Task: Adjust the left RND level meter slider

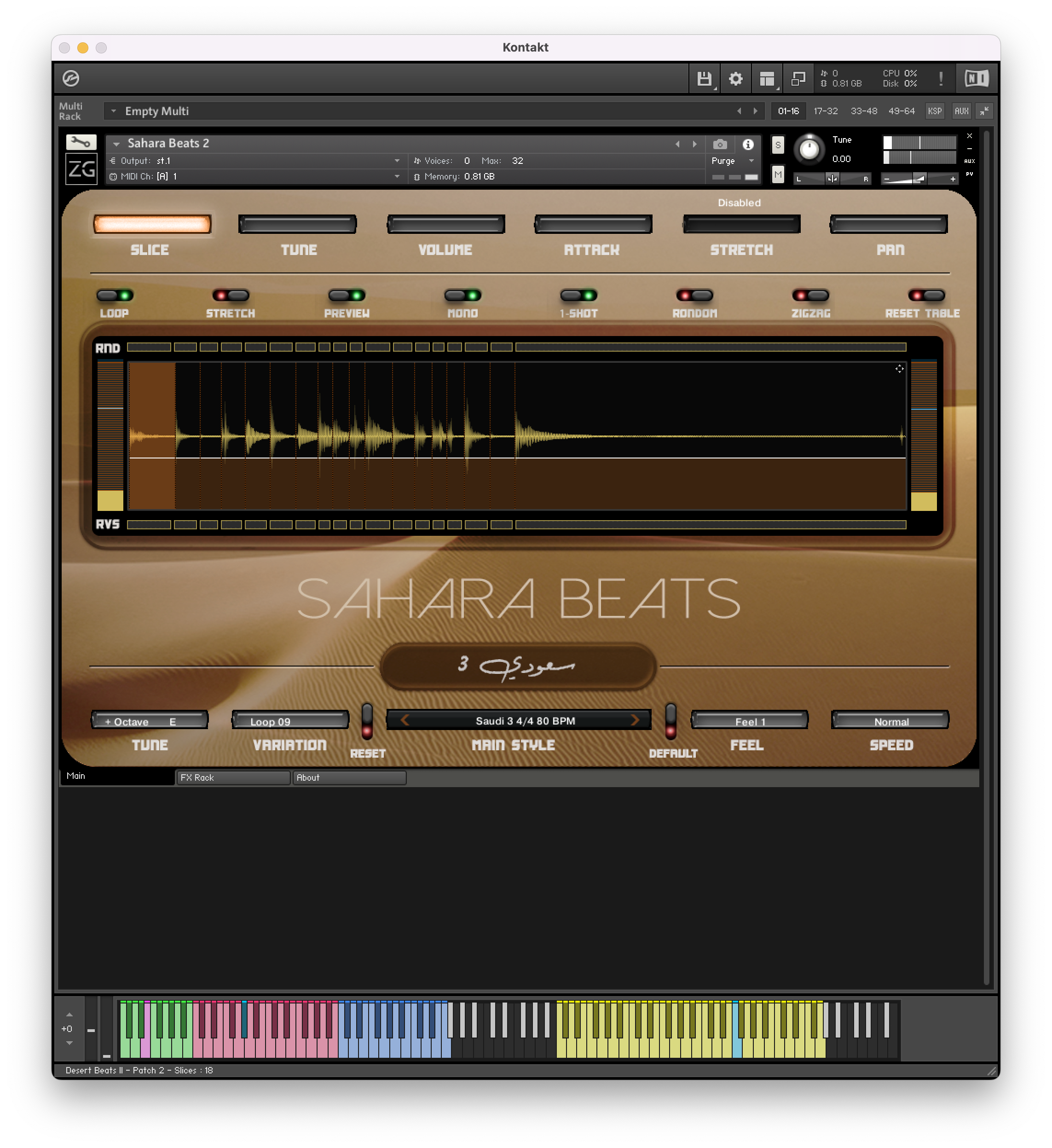Action: tap(110, 435)
